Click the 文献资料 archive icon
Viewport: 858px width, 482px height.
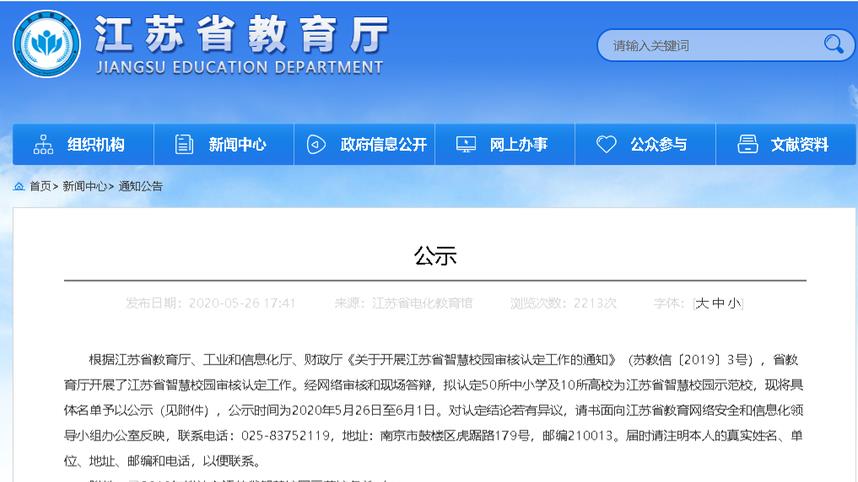(746, 144)
